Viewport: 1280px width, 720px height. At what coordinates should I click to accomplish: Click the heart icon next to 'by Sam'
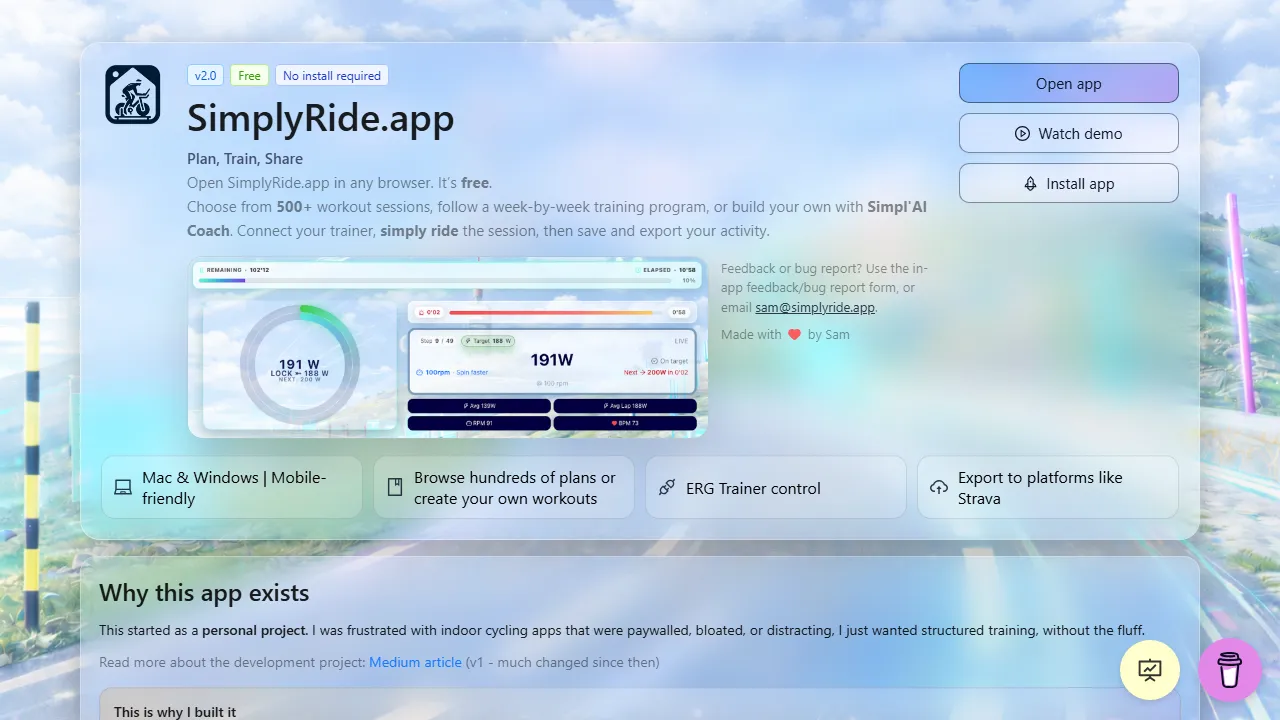click(x=795, y=334)
